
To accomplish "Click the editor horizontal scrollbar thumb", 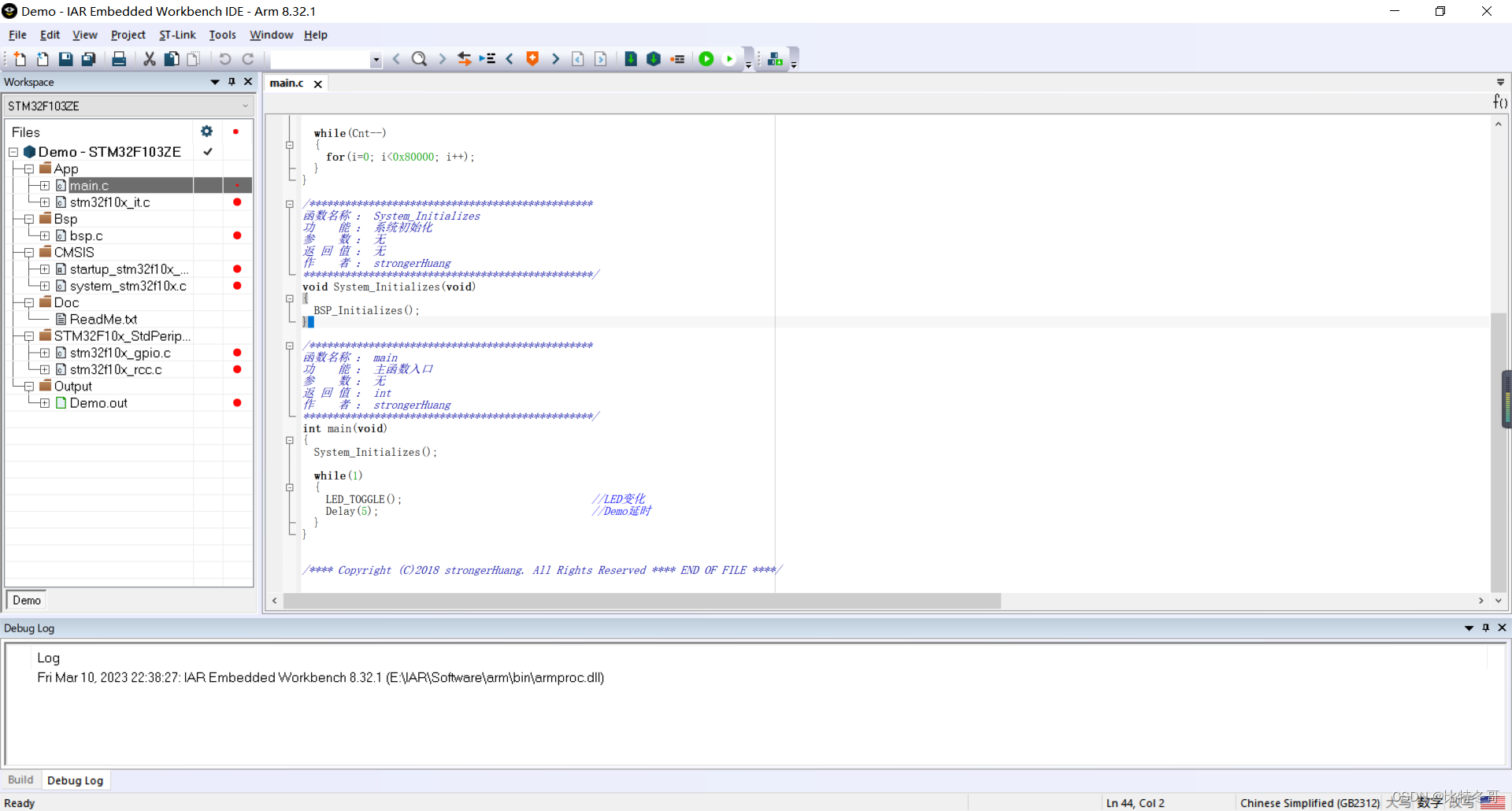I will click(642, 601).
